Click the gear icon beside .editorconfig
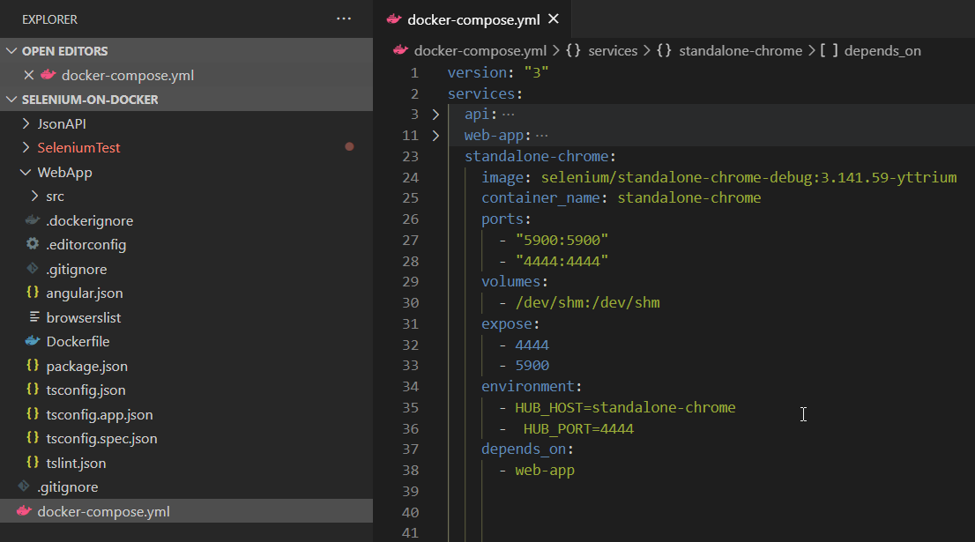Viewport: 975px width, 542px height. tap(33, 244)
